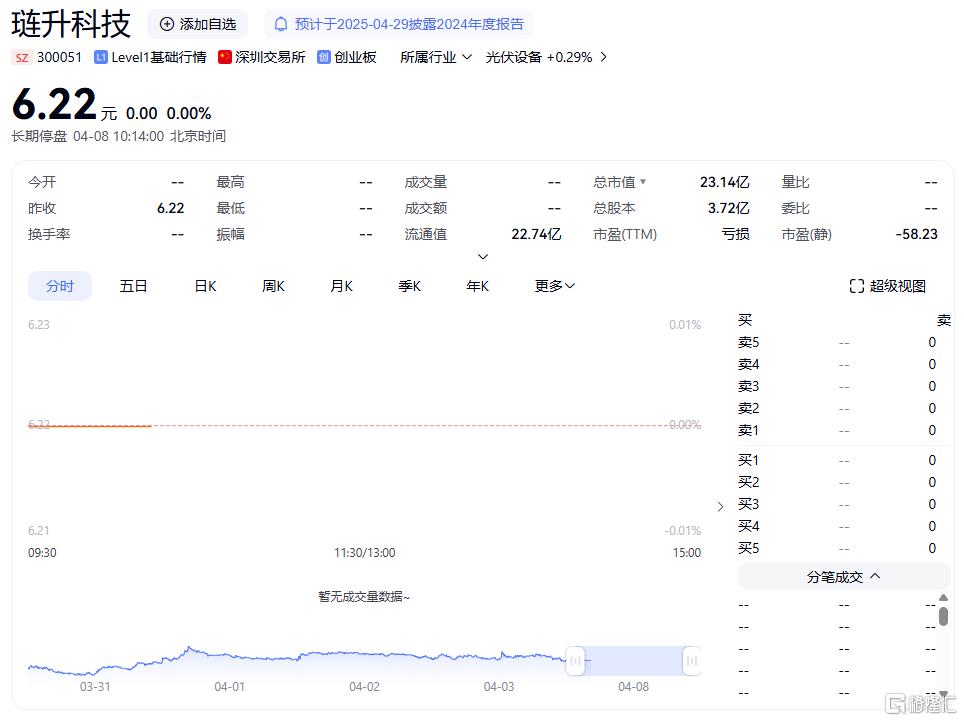
Task: Click the 长期停盘 status text
Action: [39, 136]
